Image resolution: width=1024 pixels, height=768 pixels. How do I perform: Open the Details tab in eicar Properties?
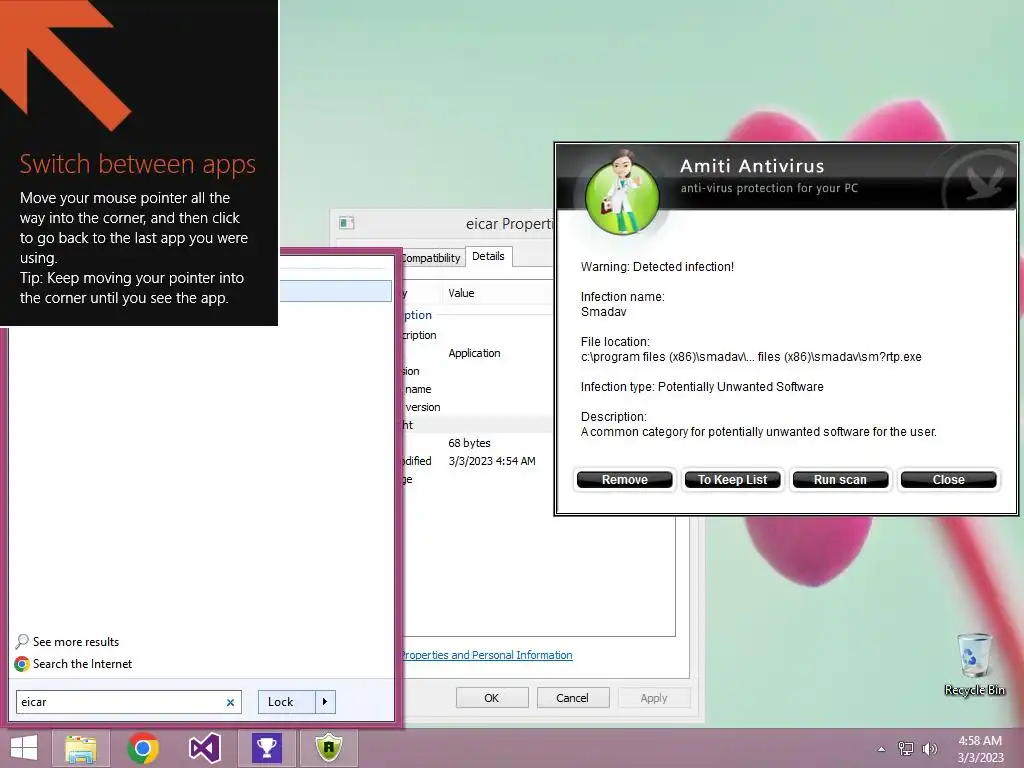(x=488, y=256)
